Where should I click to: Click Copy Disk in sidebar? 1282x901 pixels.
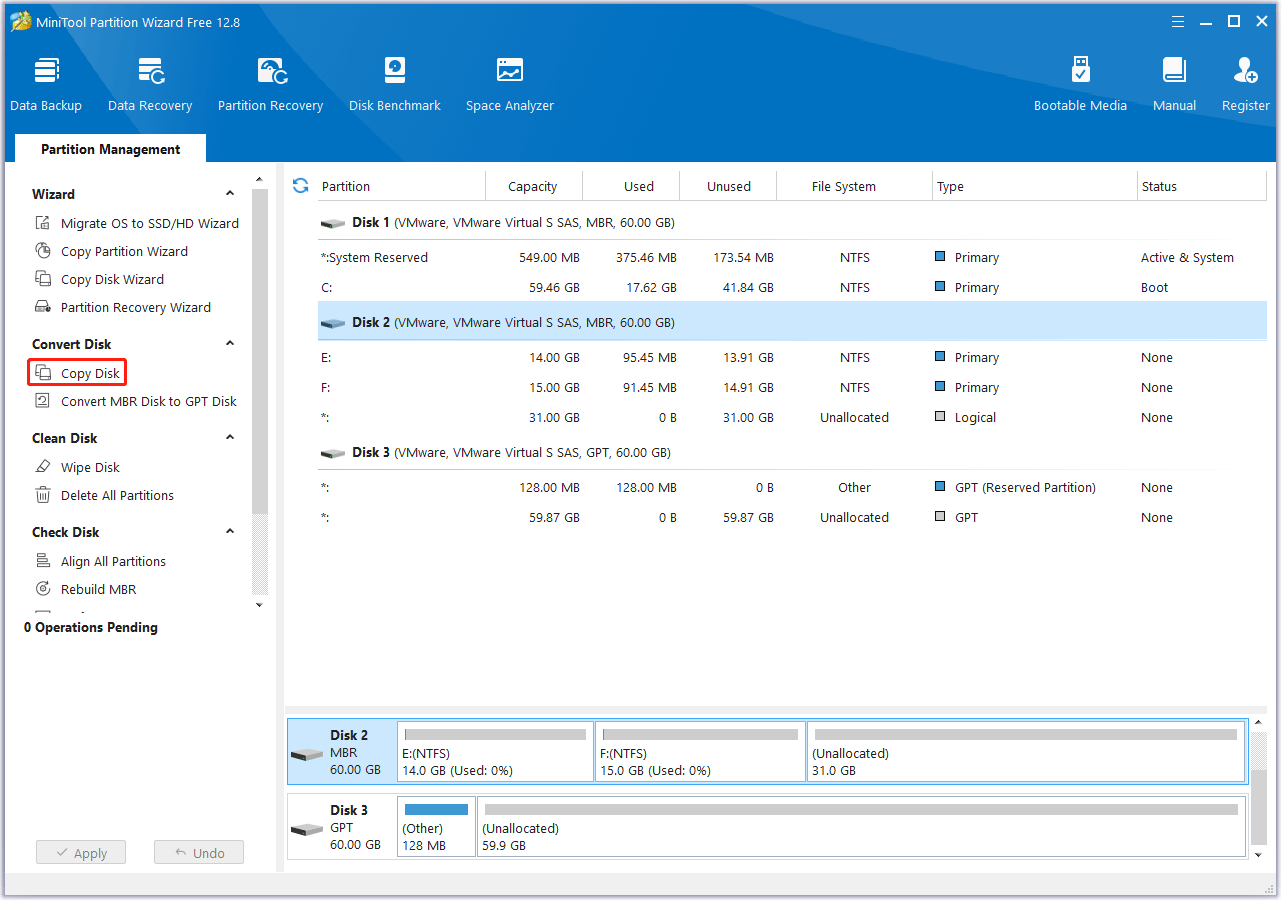(90, 373)
